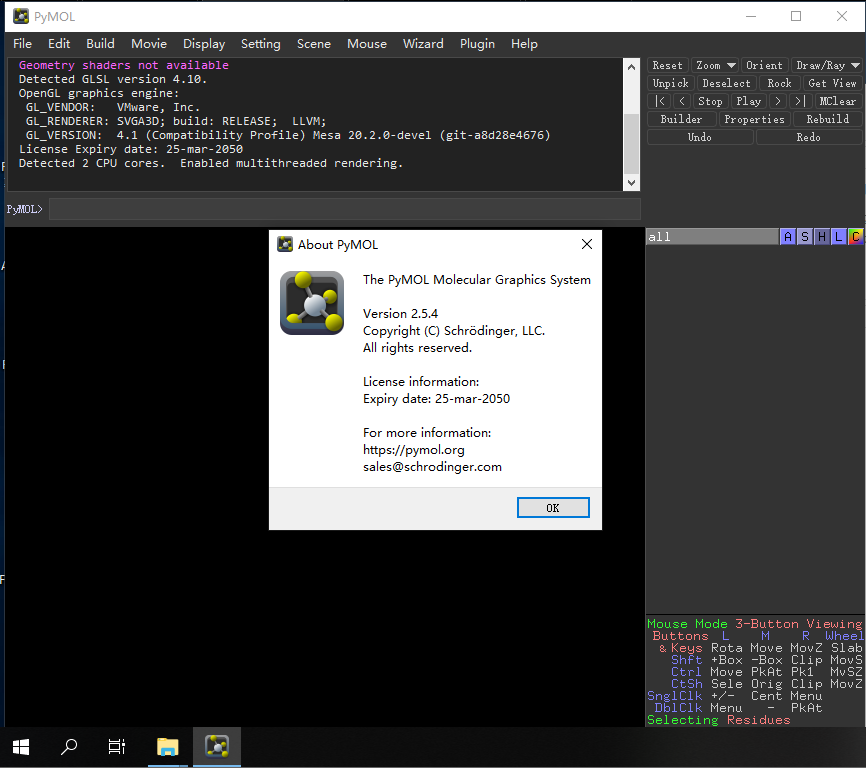
Task: Click the Orient button
Action: tap(764, 65)
